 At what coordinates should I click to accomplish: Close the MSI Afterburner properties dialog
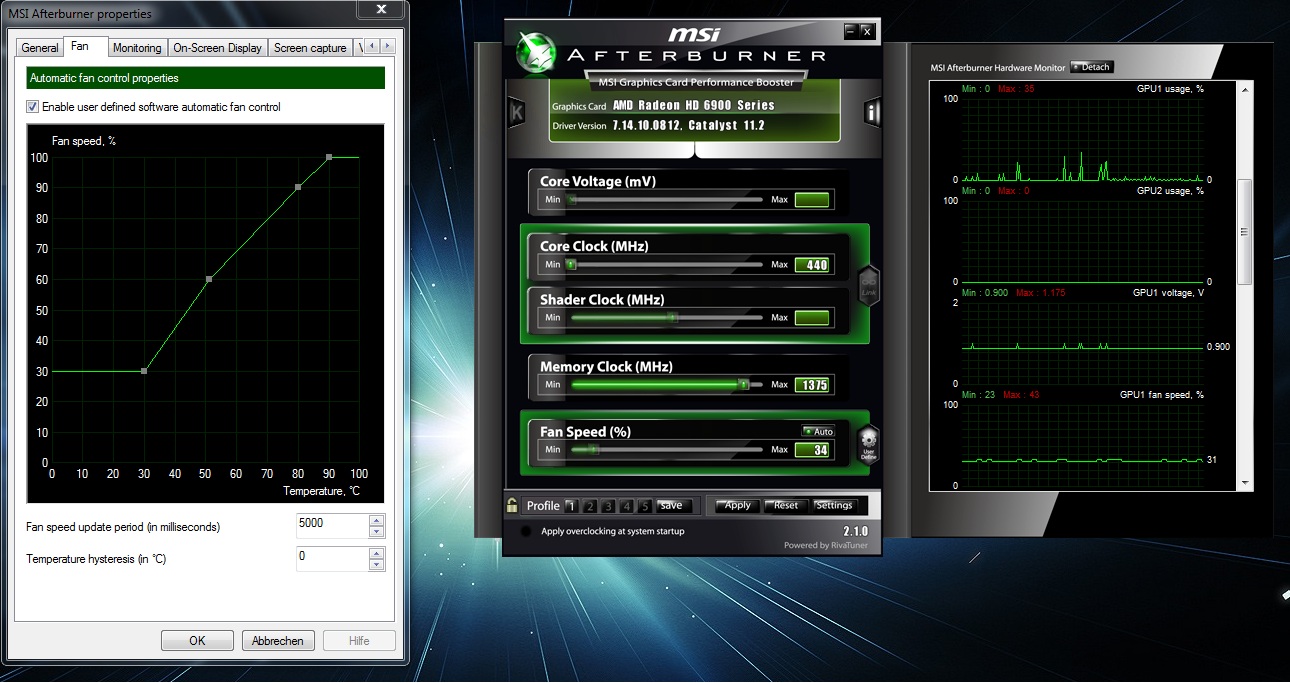click(x=381, y=9)
